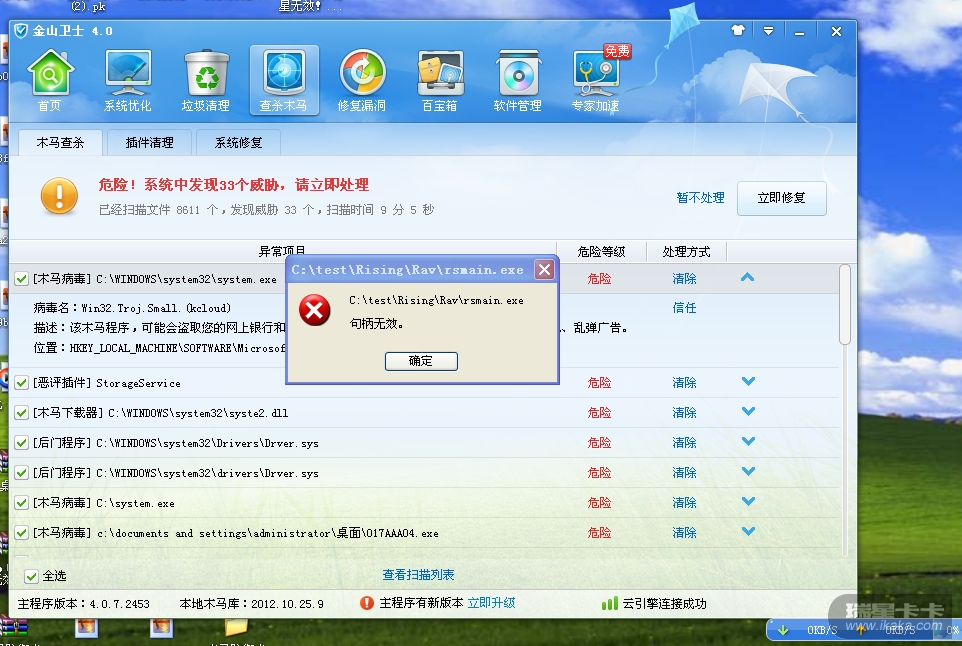The height and width of the screenshot is (646, 962).
Task: Click the 危险 level of the syste2.dll row
Action: (x=599, y=413)
